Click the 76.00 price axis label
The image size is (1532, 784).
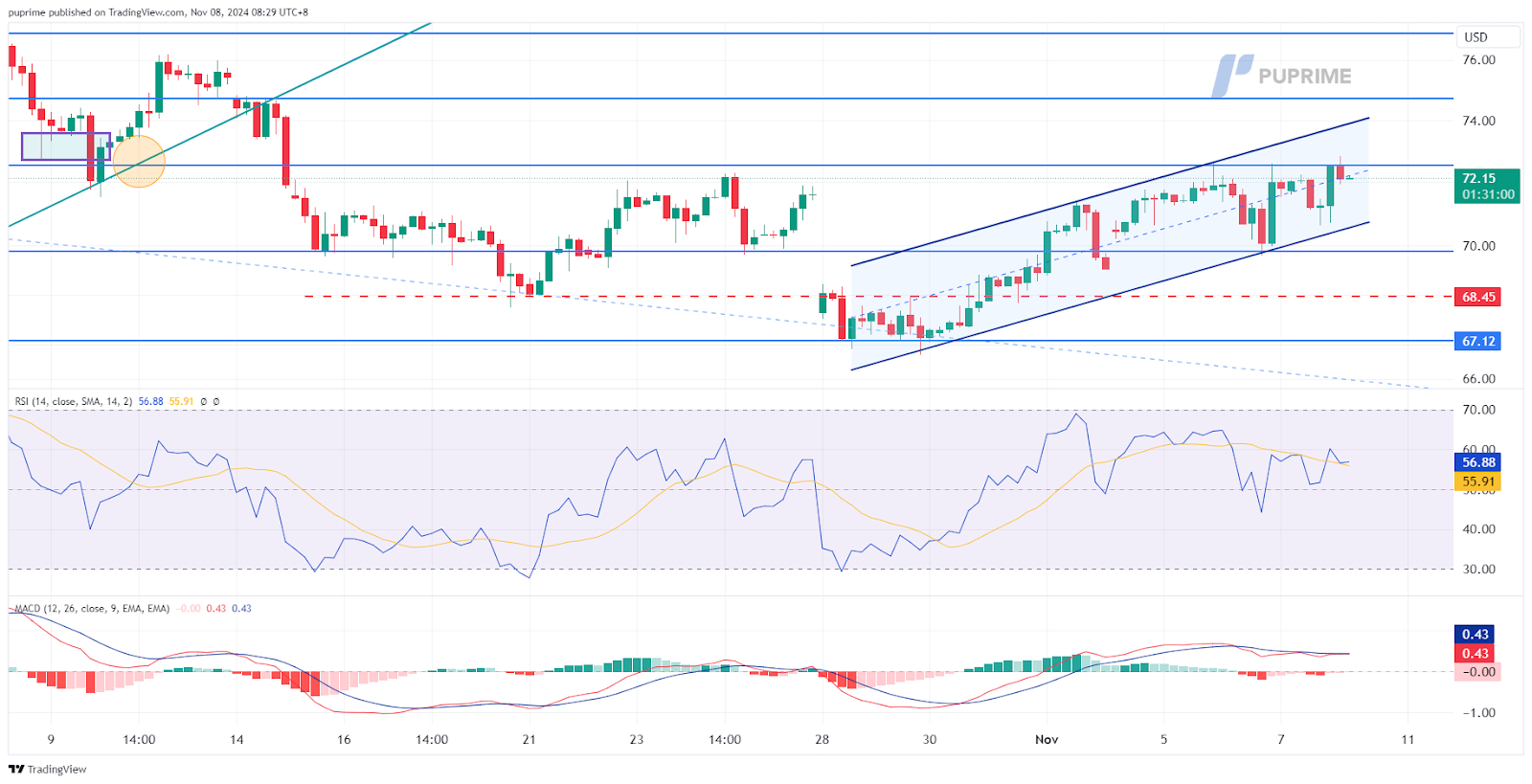(1478, 59)
